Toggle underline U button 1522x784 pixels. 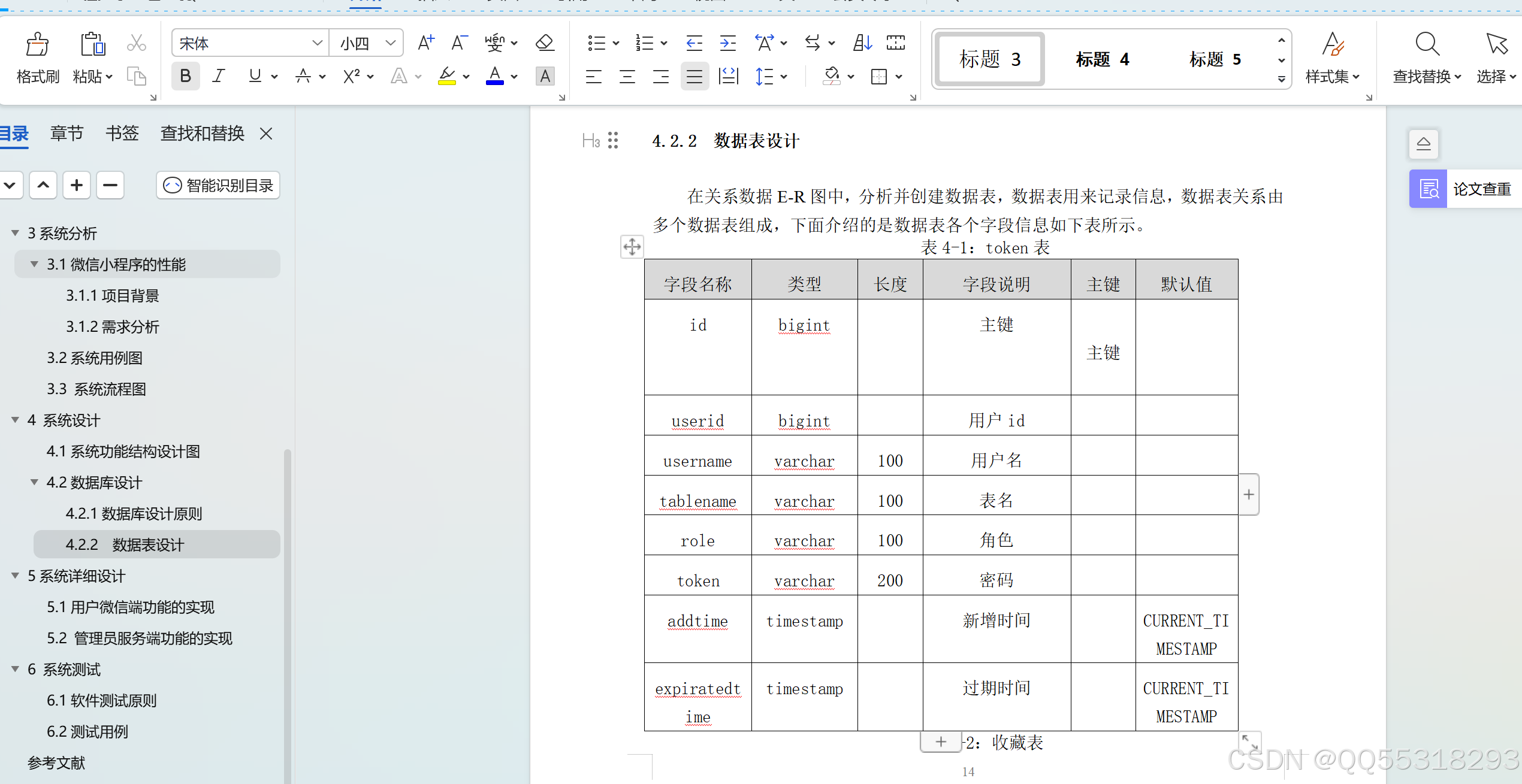pos(255,76)
